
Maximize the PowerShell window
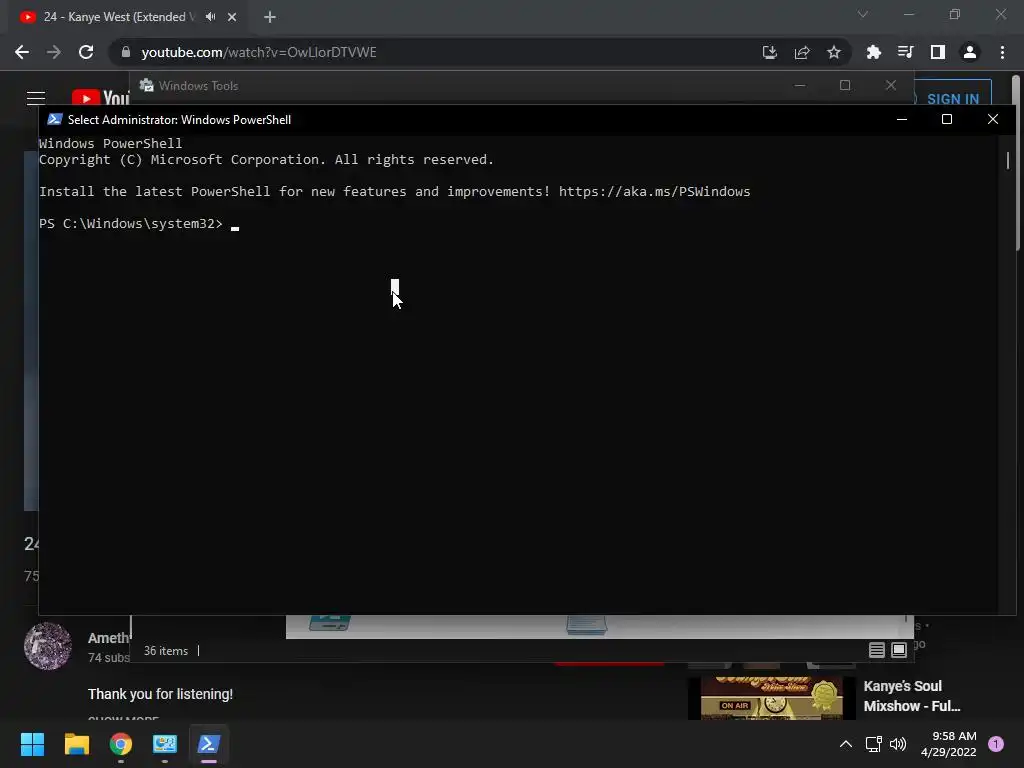(947, 120)
